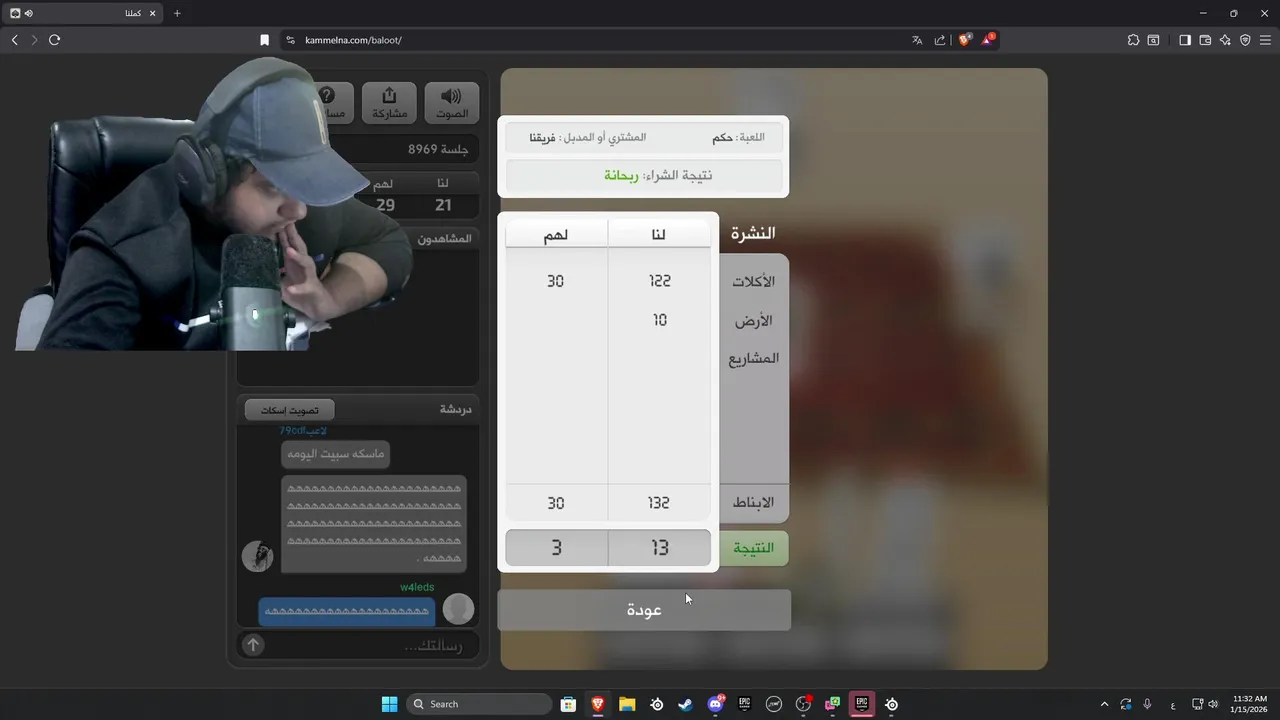Viewport: 1280px width, 720px height.
Task: Open the translate page icon
Action: point(917,40)
